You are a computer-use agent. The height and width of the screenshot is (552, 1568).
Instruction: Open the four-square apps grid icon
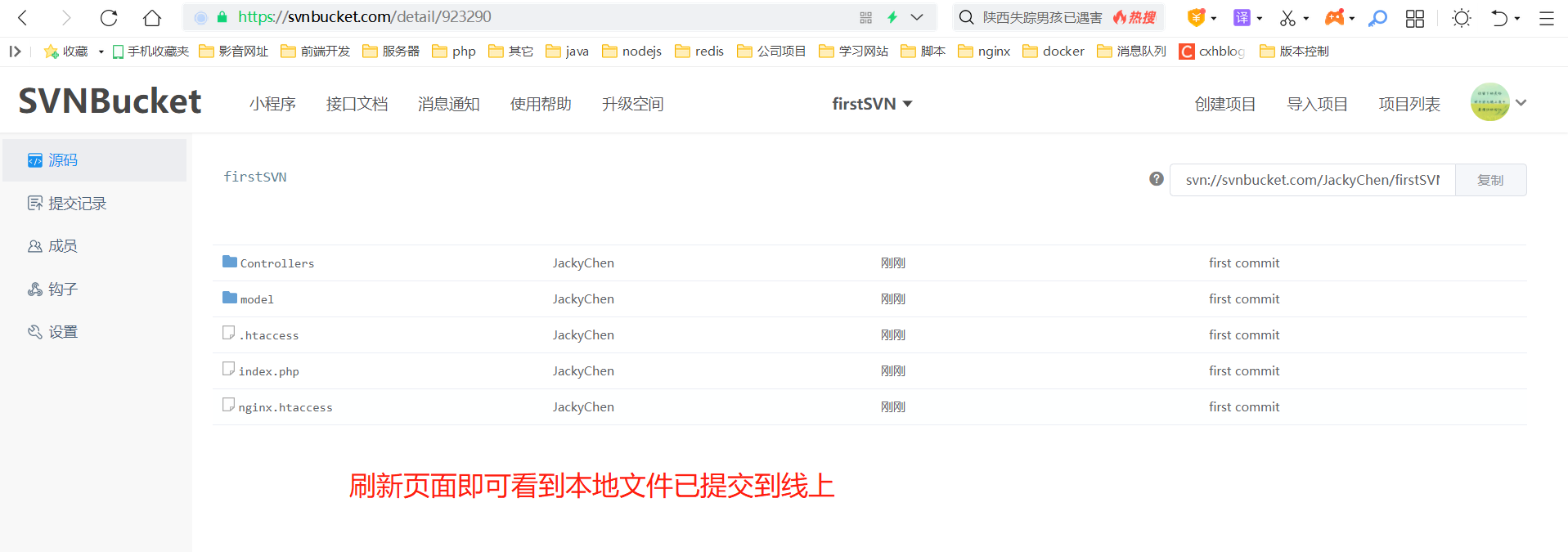pos(1415,18)
